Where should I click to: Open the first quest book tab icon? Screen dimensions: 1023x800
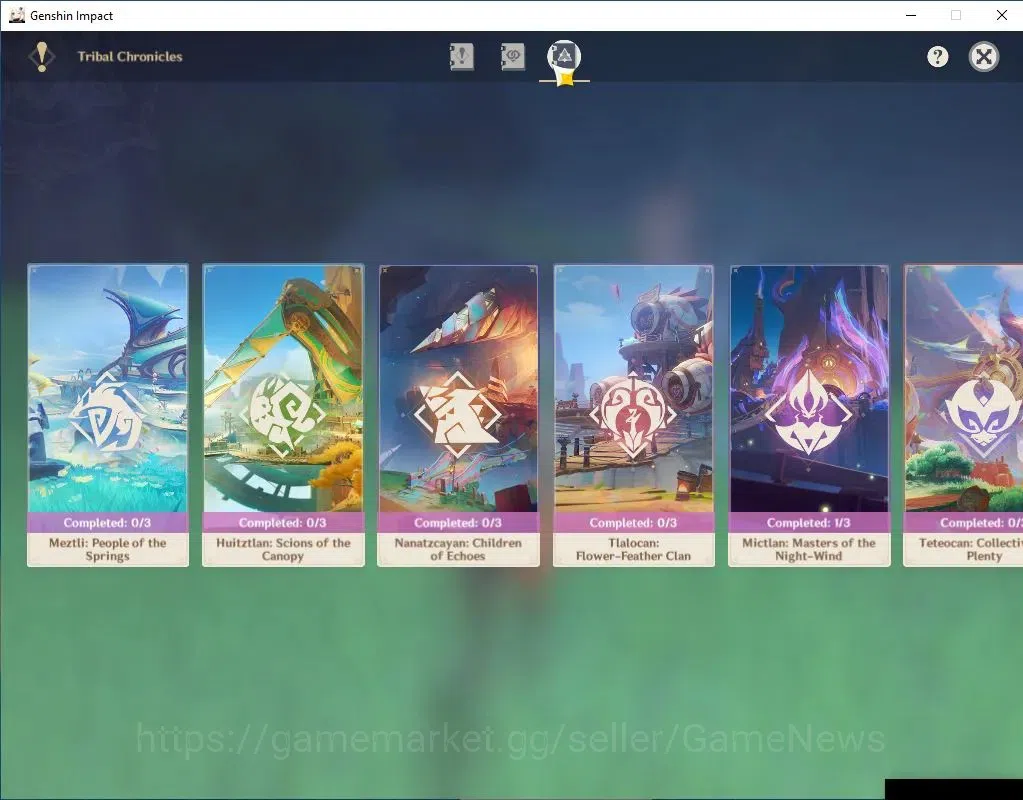(461, 57)
